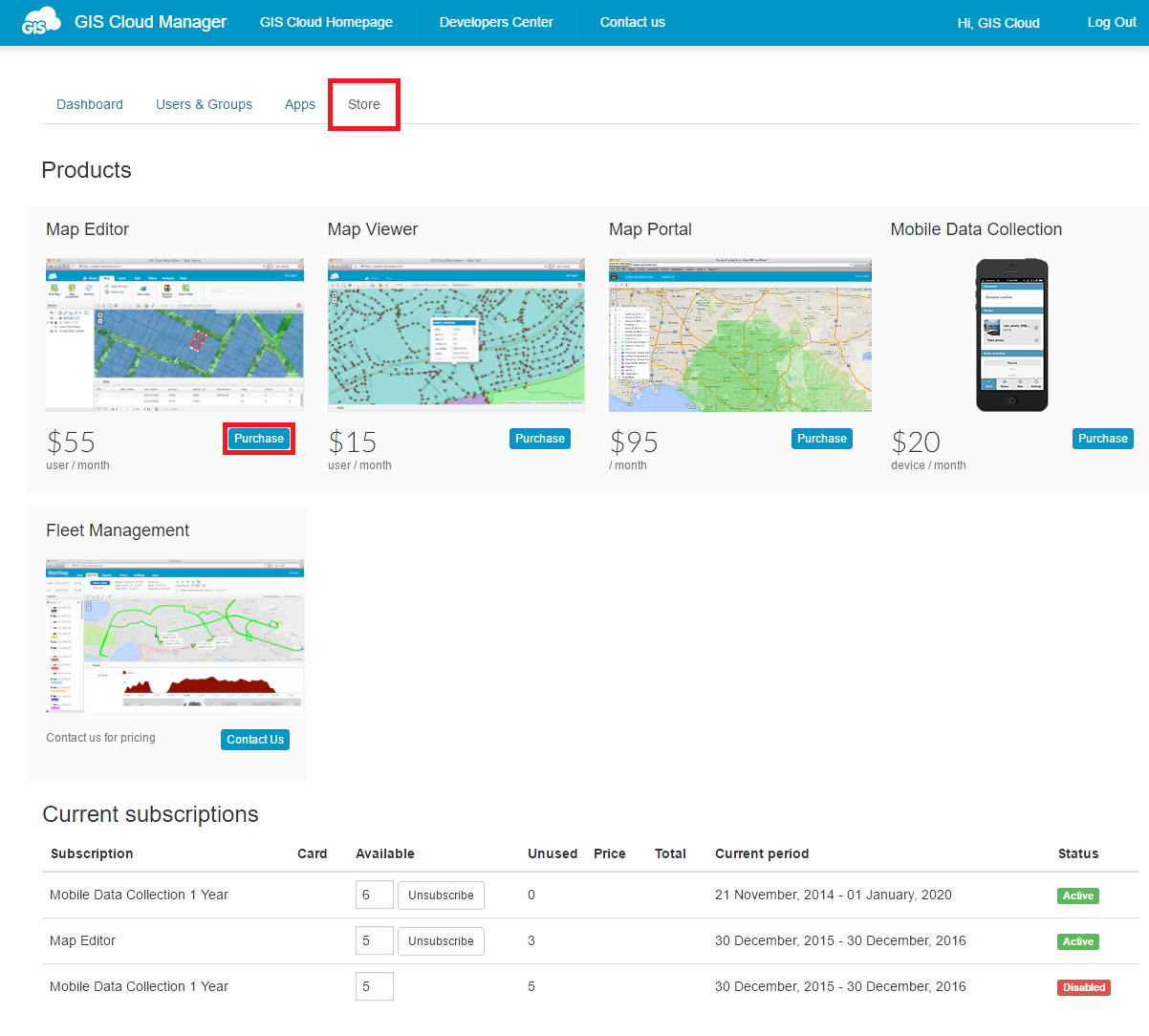Click the 'Contact us for pricing' text
The width and height of the screenshot is (1149, 1036).
100,738
